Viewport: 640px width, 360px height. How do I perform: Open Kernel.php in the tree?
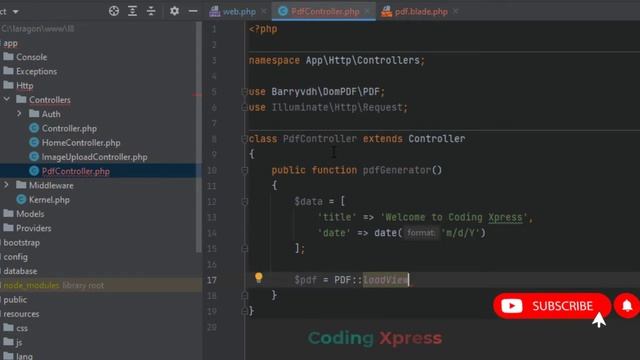tap(43, 200)
